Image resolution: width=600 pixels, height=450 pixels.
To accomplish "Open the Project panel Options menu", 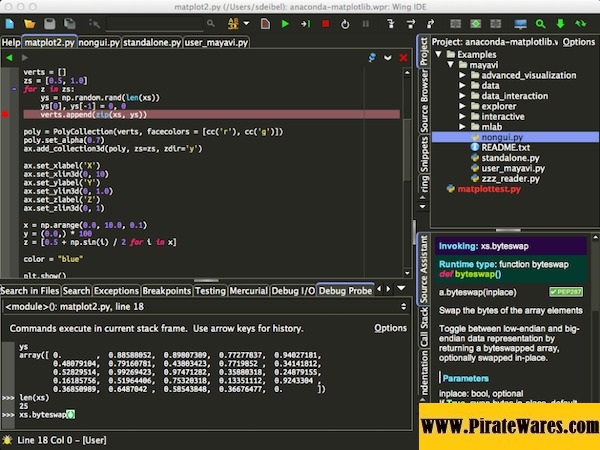I will point(578,42).
